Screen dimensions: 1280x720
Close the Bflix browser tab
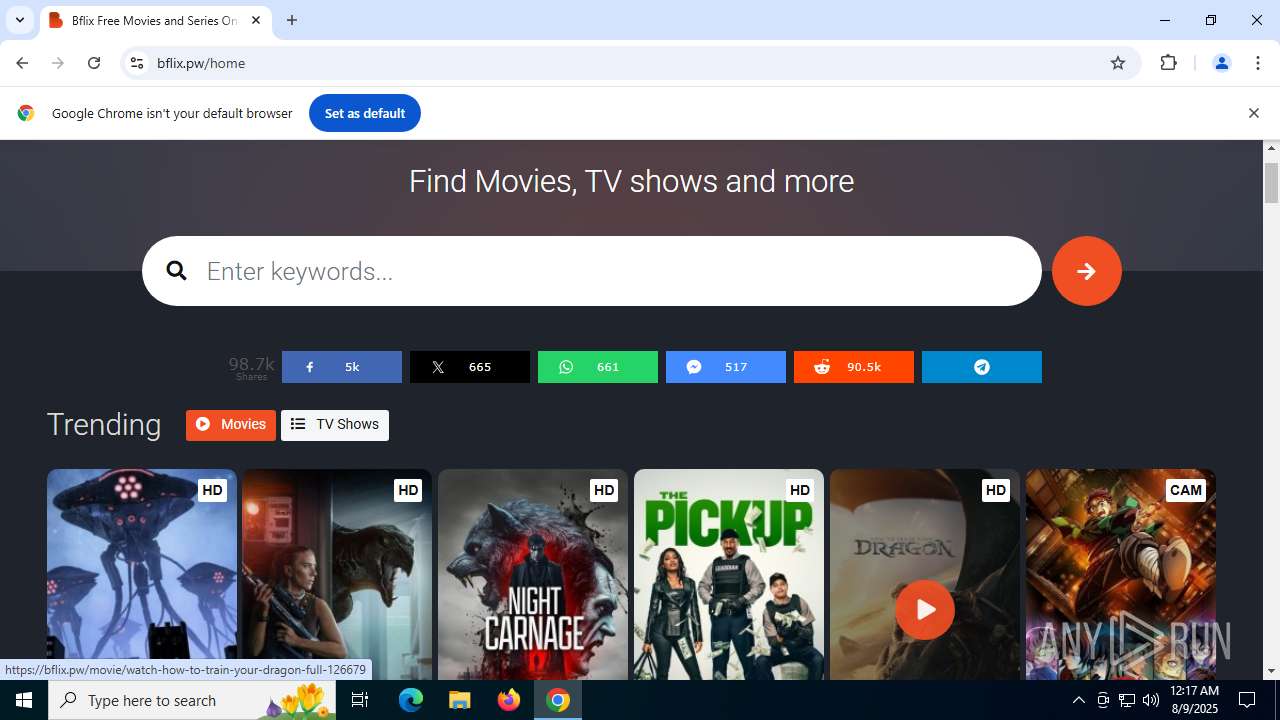256,20
